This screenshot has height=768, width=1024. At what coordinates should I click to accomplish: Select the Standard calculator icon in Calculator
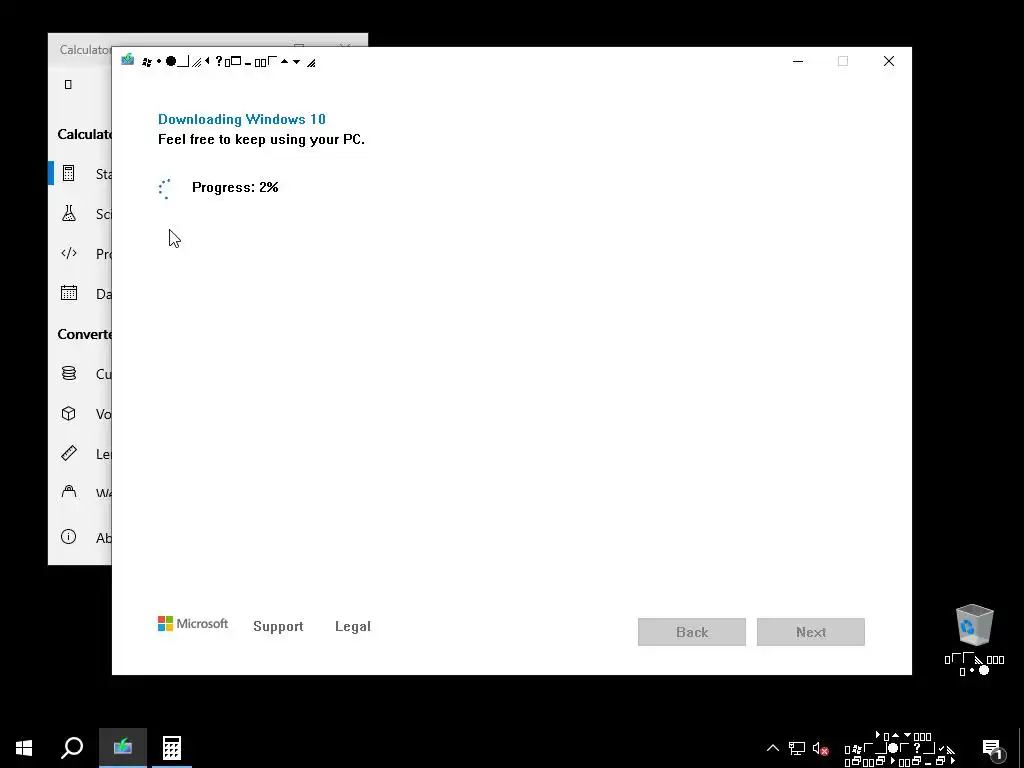coord(69,173)
